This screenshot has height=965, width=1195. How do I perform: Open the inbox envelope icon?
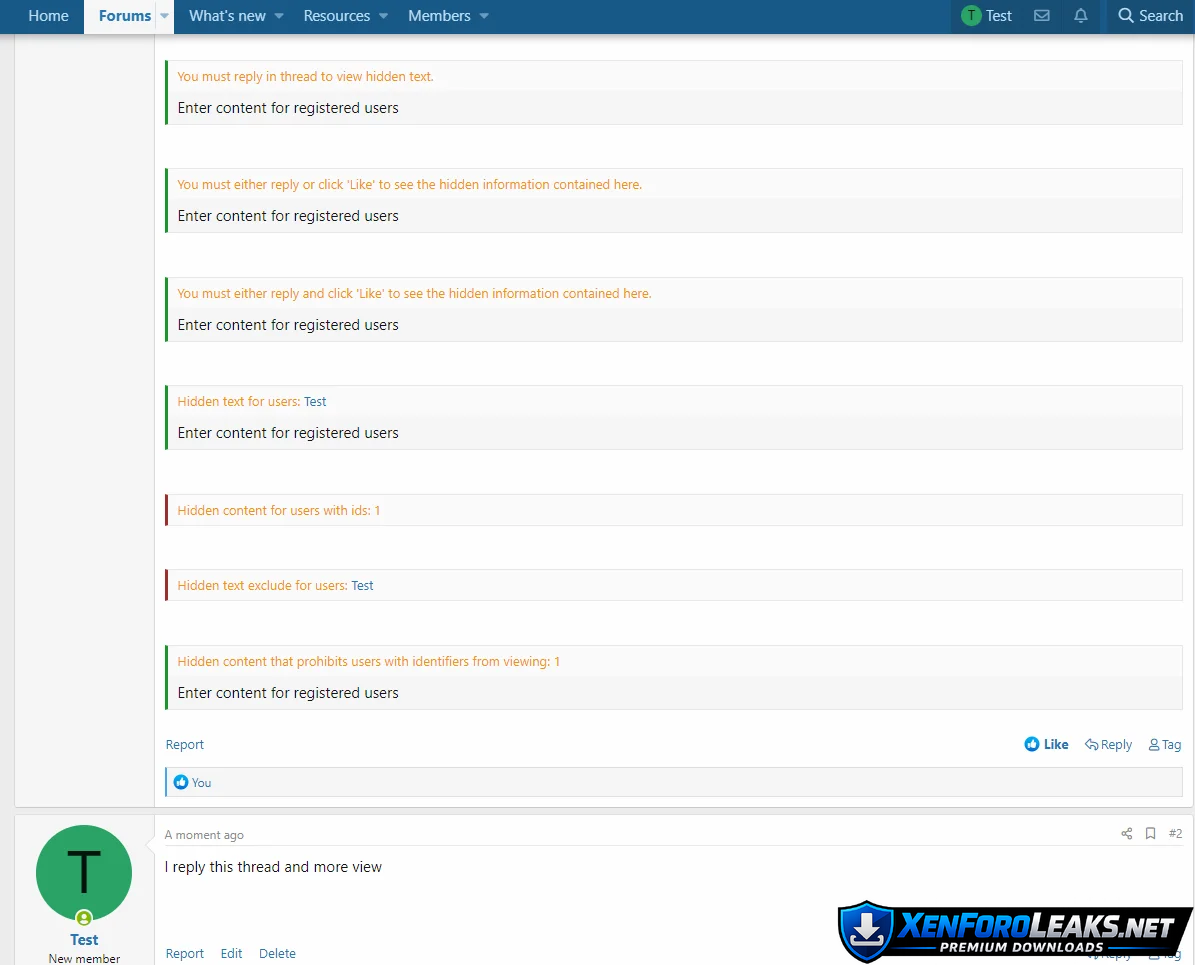[x=1041, y=16]
